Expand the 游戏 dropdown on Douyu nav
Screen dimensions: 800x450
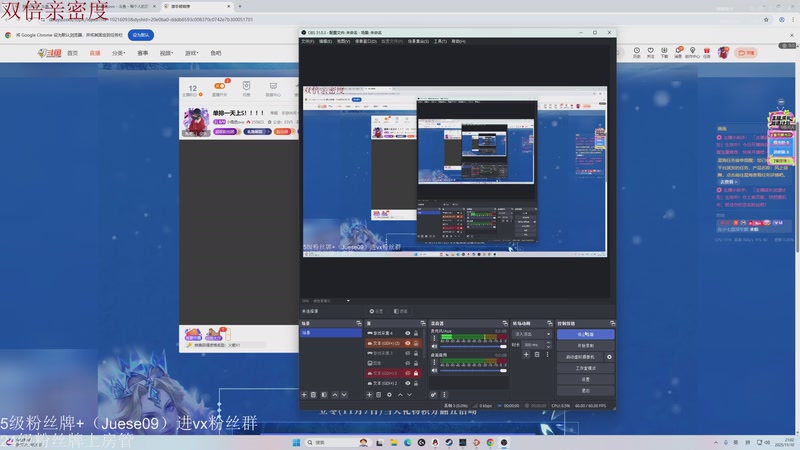pos(191,53)
